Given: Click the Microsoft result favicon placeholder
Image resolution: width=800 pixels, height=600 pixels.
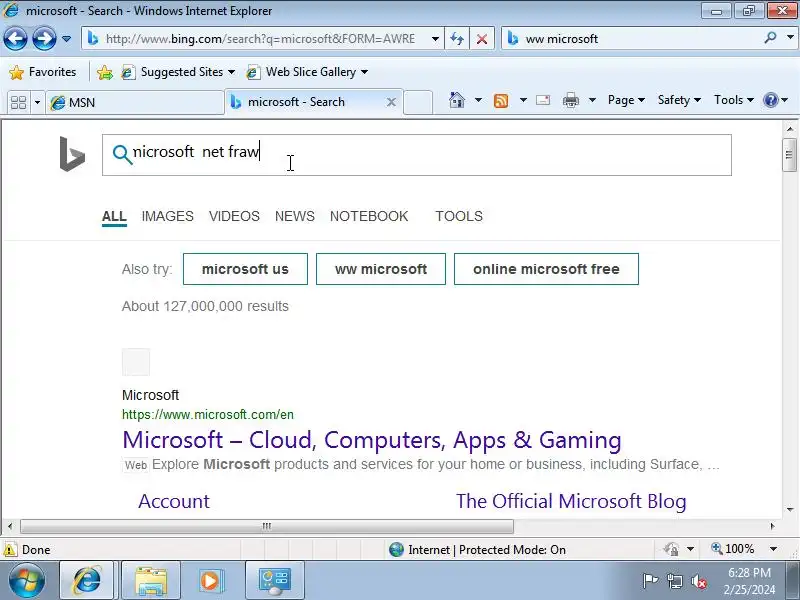Looking at the screenshot, I should (x=136, y=362).
